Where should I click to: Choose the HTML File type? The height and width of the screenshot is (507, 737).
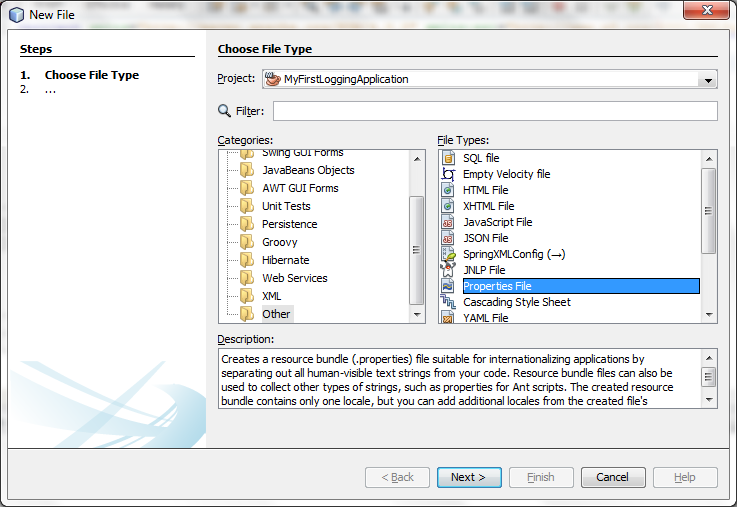[x=486, y=190]
